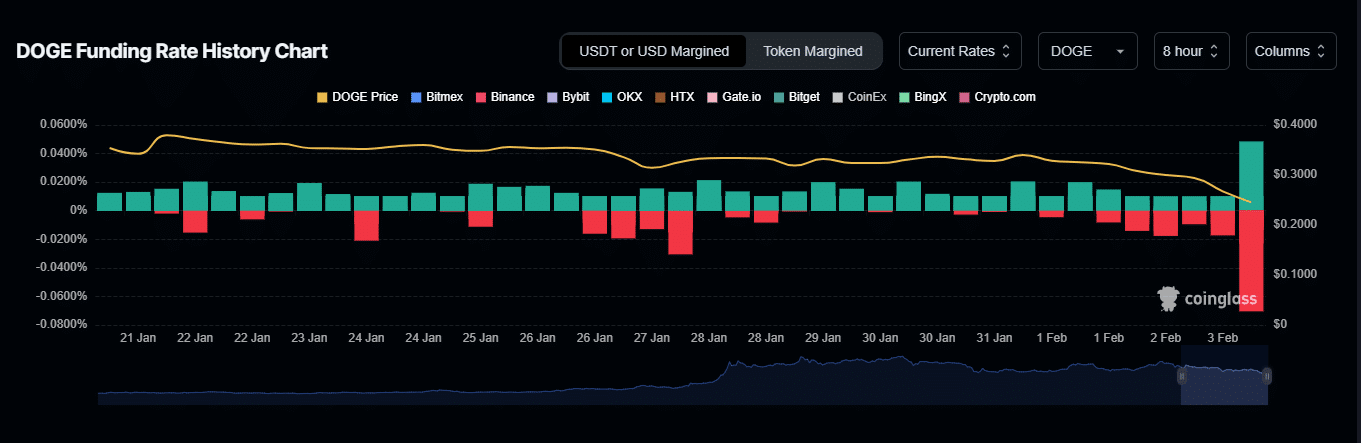
Task: Open the 8 hour interval dropdown
Action: click(1190, 51)
